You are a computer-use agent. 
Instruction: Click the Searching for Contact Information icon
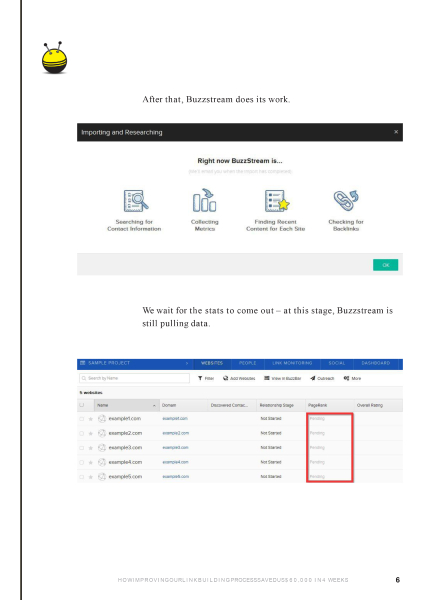click(x=136, y=201)
